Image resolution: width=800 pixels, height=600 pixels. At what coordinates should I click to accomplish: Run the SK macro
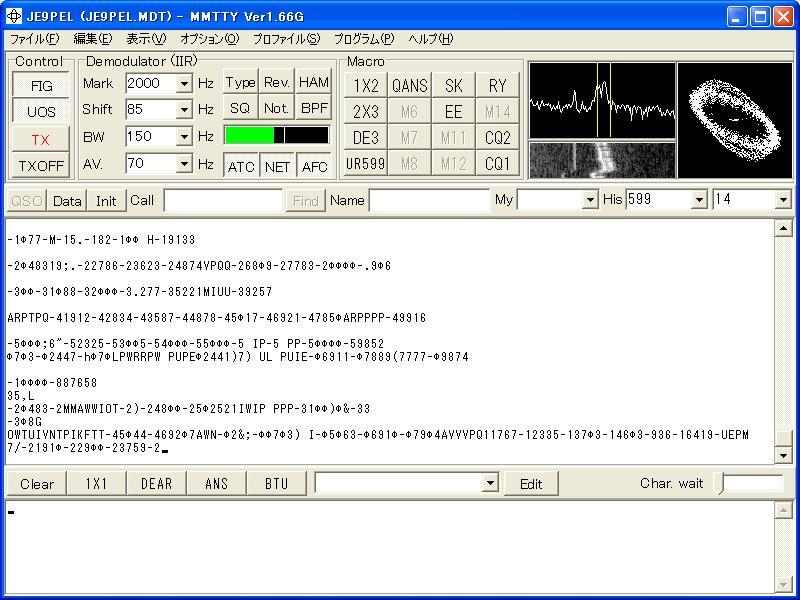click(453, 86)
